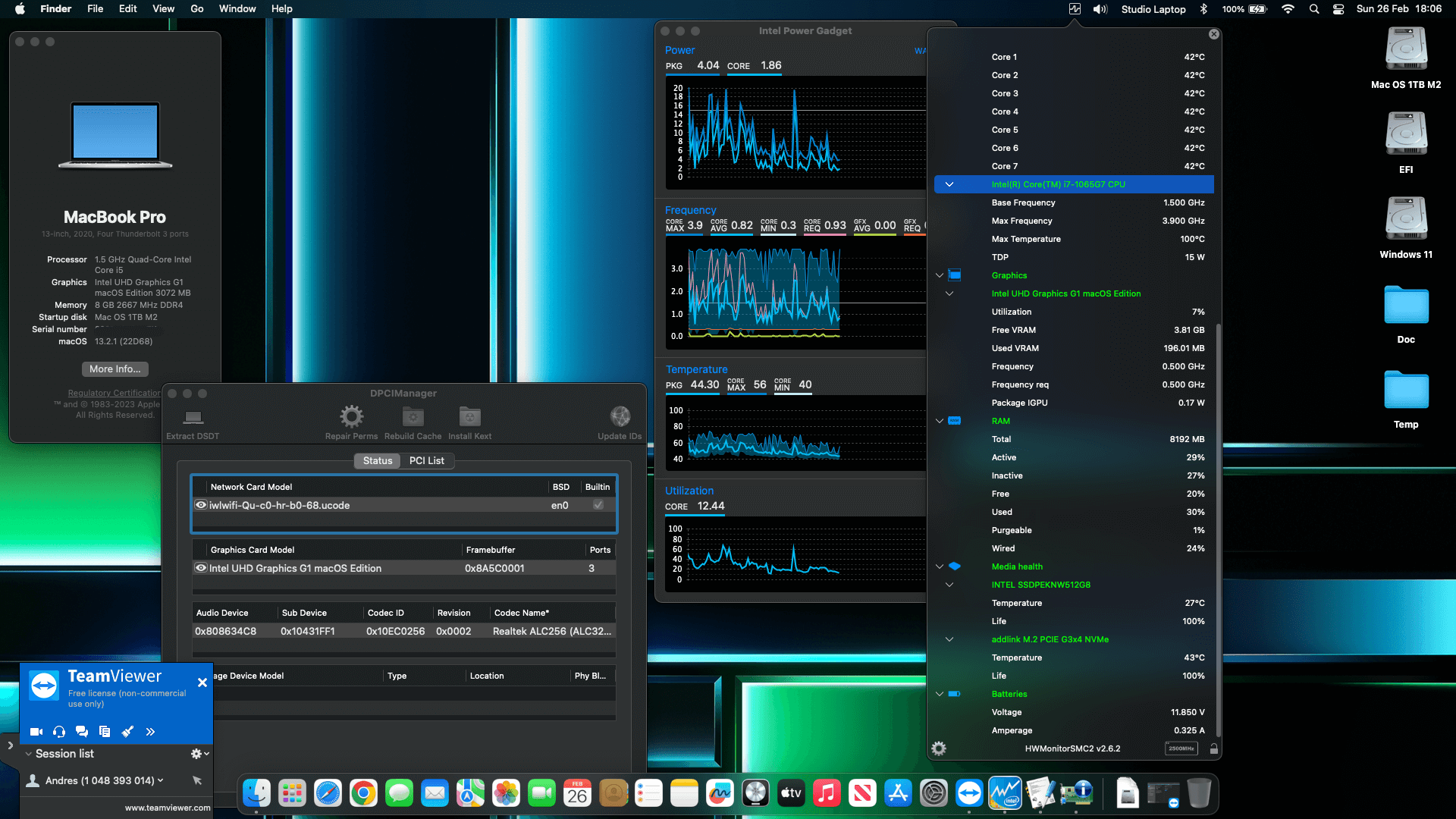This screenshot has width=1456, height=819.
Task: Collapse TeamViewer side panel arrow
Action: 10,746
